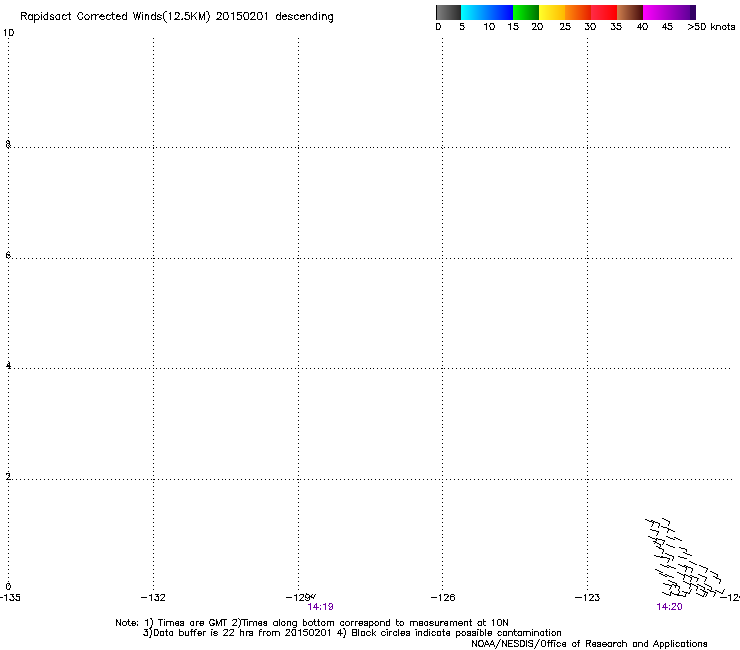Click the longitude '-132' axis label
Image resolution: width=740 pixels, height=650 pixels.
tap(153, 598)
